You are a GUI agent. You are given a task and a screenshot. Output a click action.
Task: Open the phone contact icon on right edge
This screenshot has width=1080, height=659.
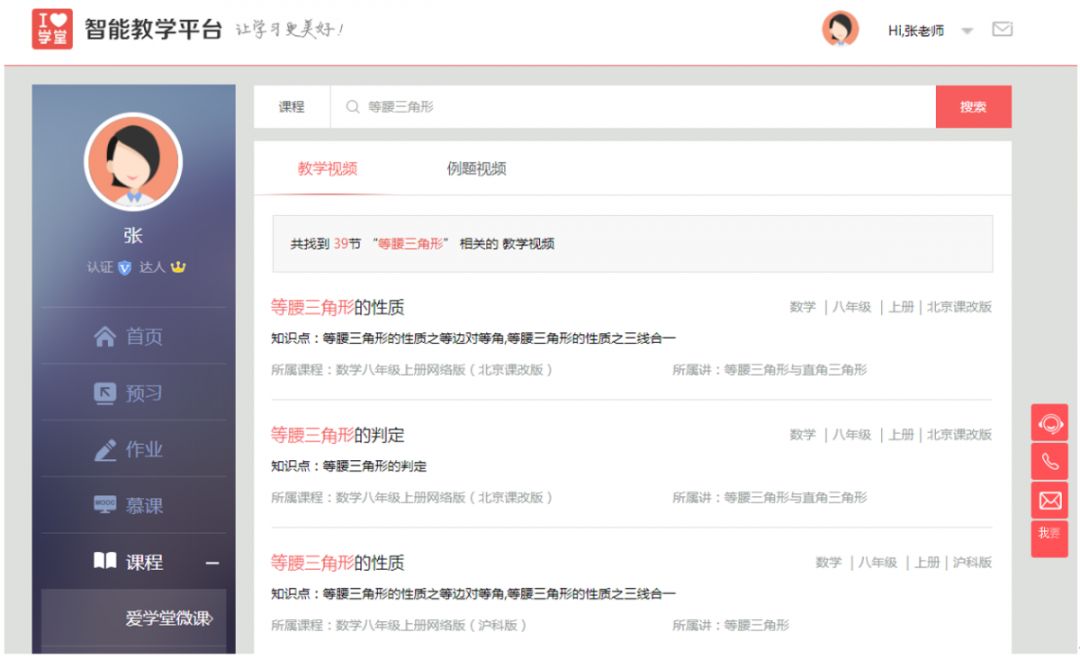coord(1049,461)
